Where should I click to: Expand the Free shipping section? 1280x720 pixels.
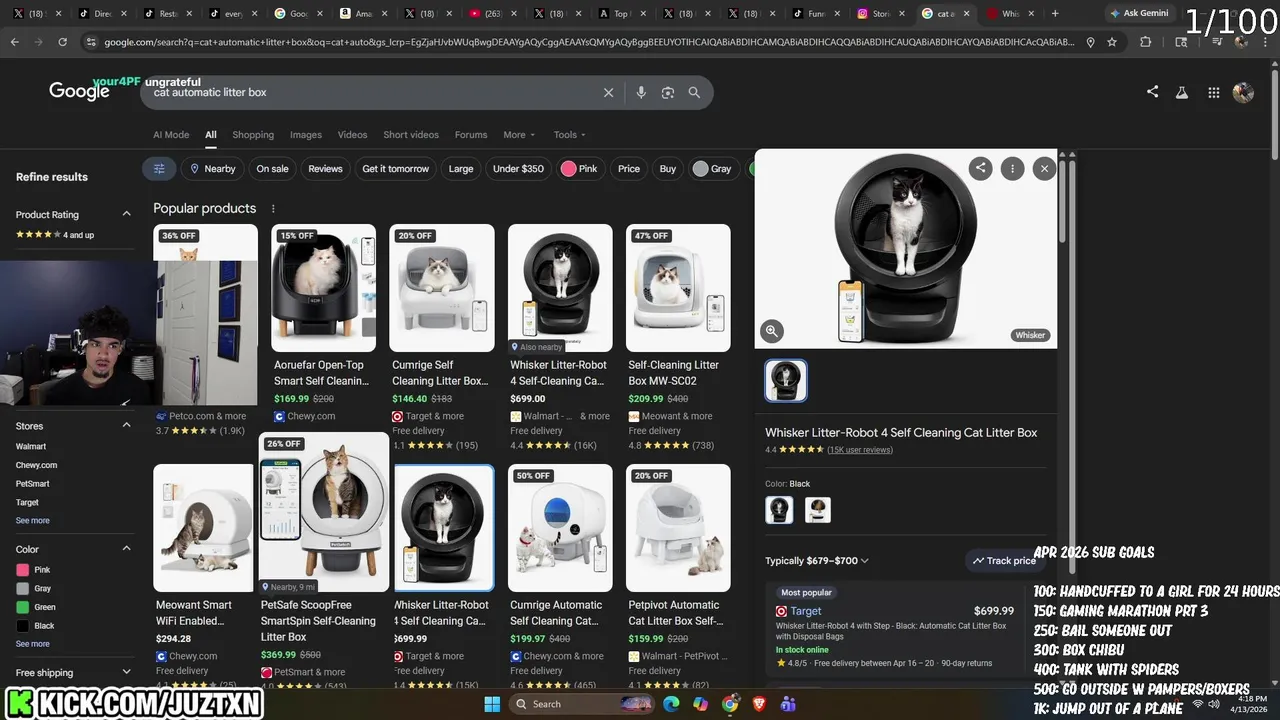coord(126,673)
